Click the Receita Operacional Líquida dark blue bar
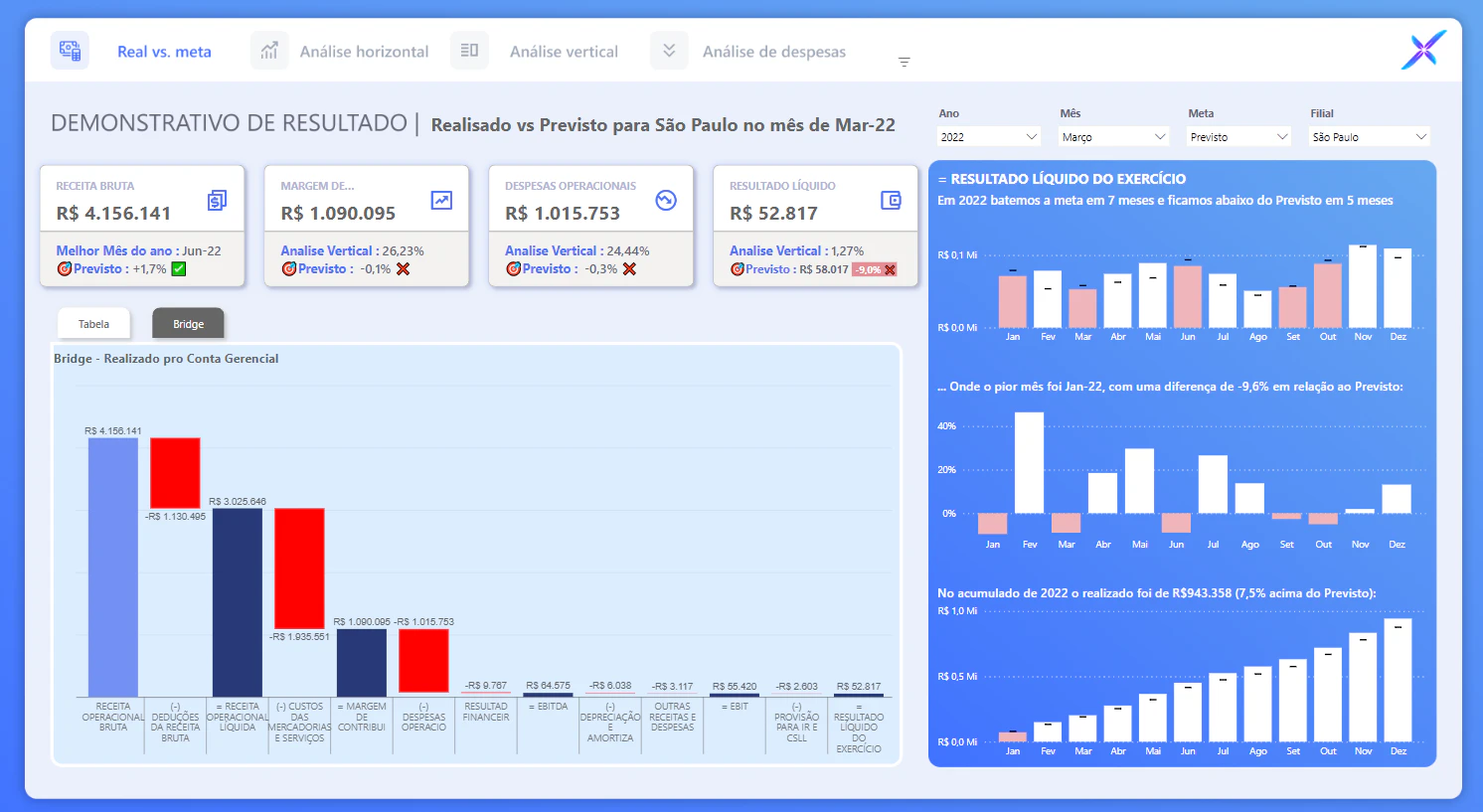 pyautogui.click(x=238, y=602)
